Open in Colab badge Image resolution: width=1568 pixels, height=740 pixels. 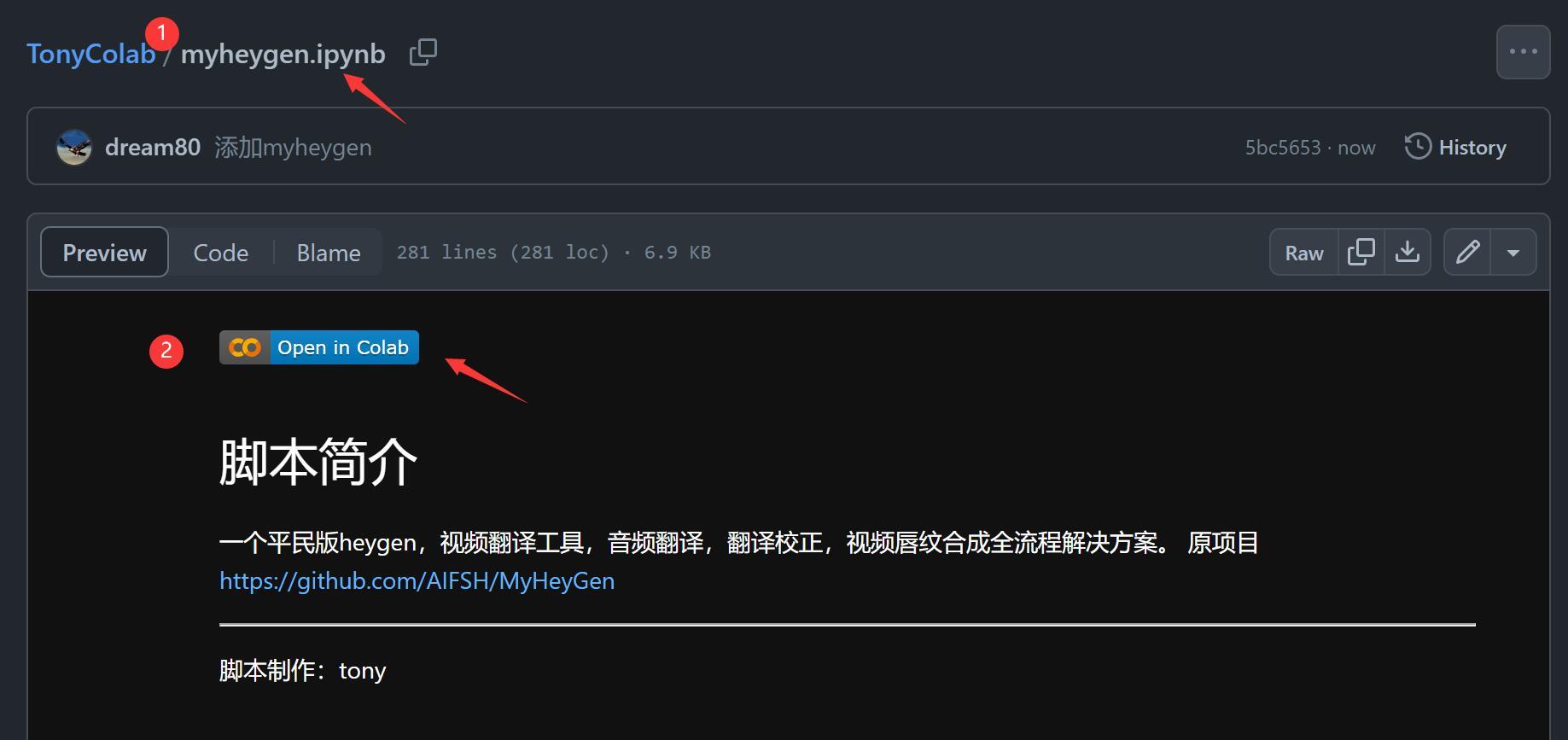point(319,347)
